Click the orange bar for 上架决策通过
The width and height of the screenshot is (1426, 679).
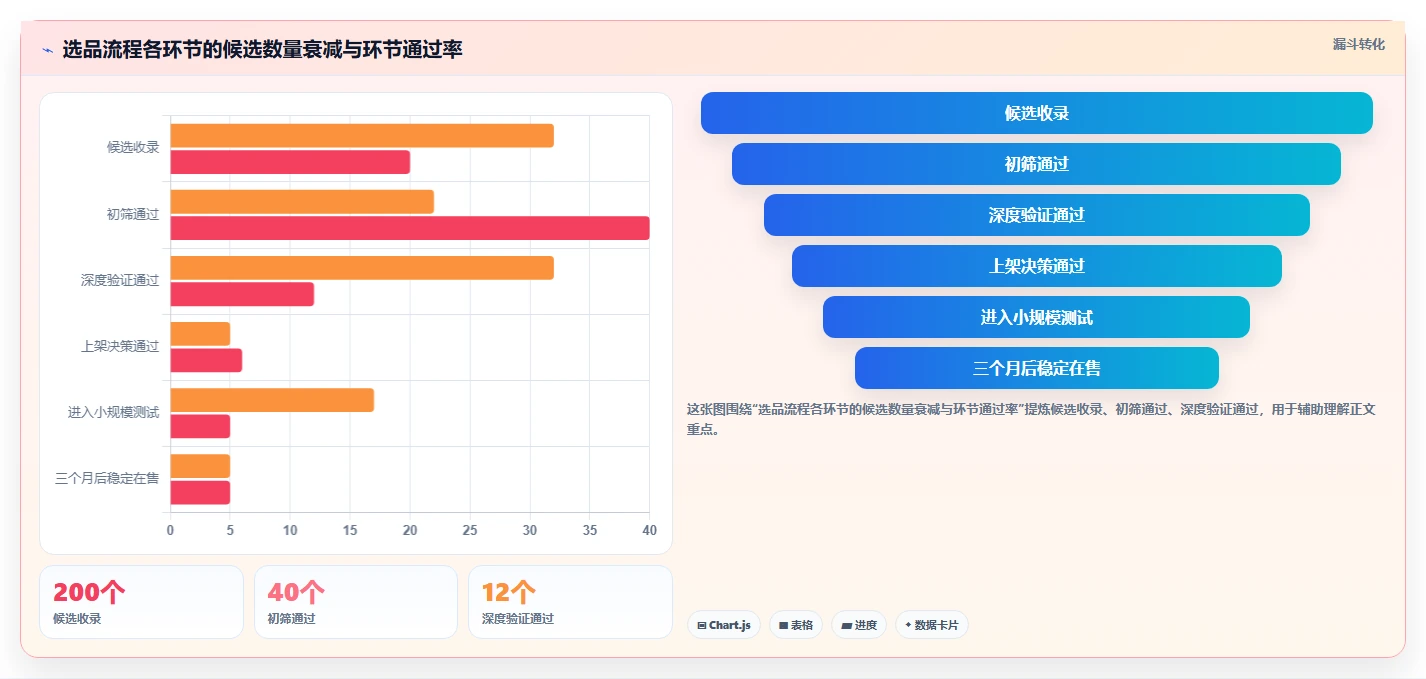pyautogui.click(x=200, y=334)
